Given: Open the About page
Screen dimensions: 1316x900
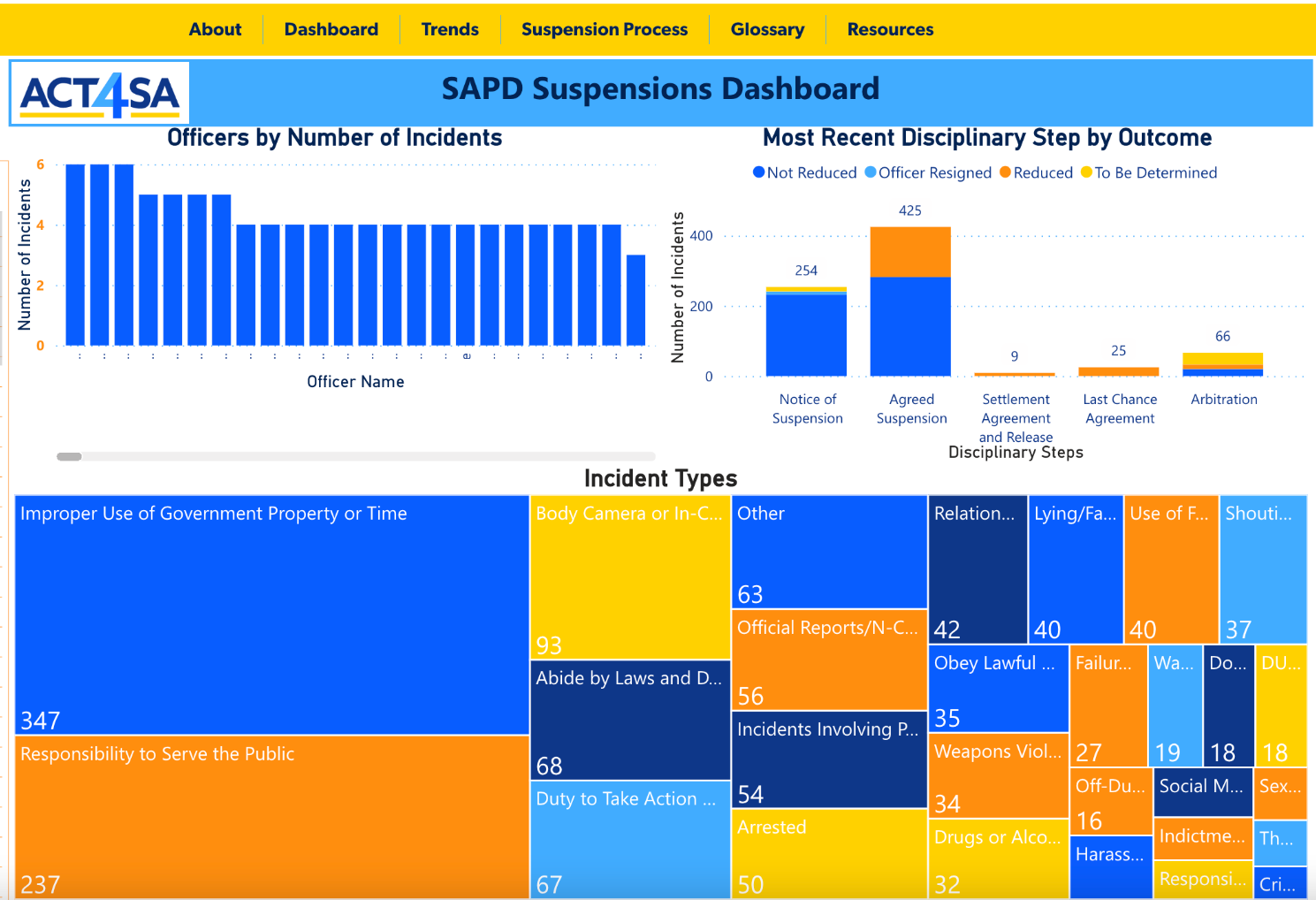Looking at the screenshot, I should coord(215,29).
